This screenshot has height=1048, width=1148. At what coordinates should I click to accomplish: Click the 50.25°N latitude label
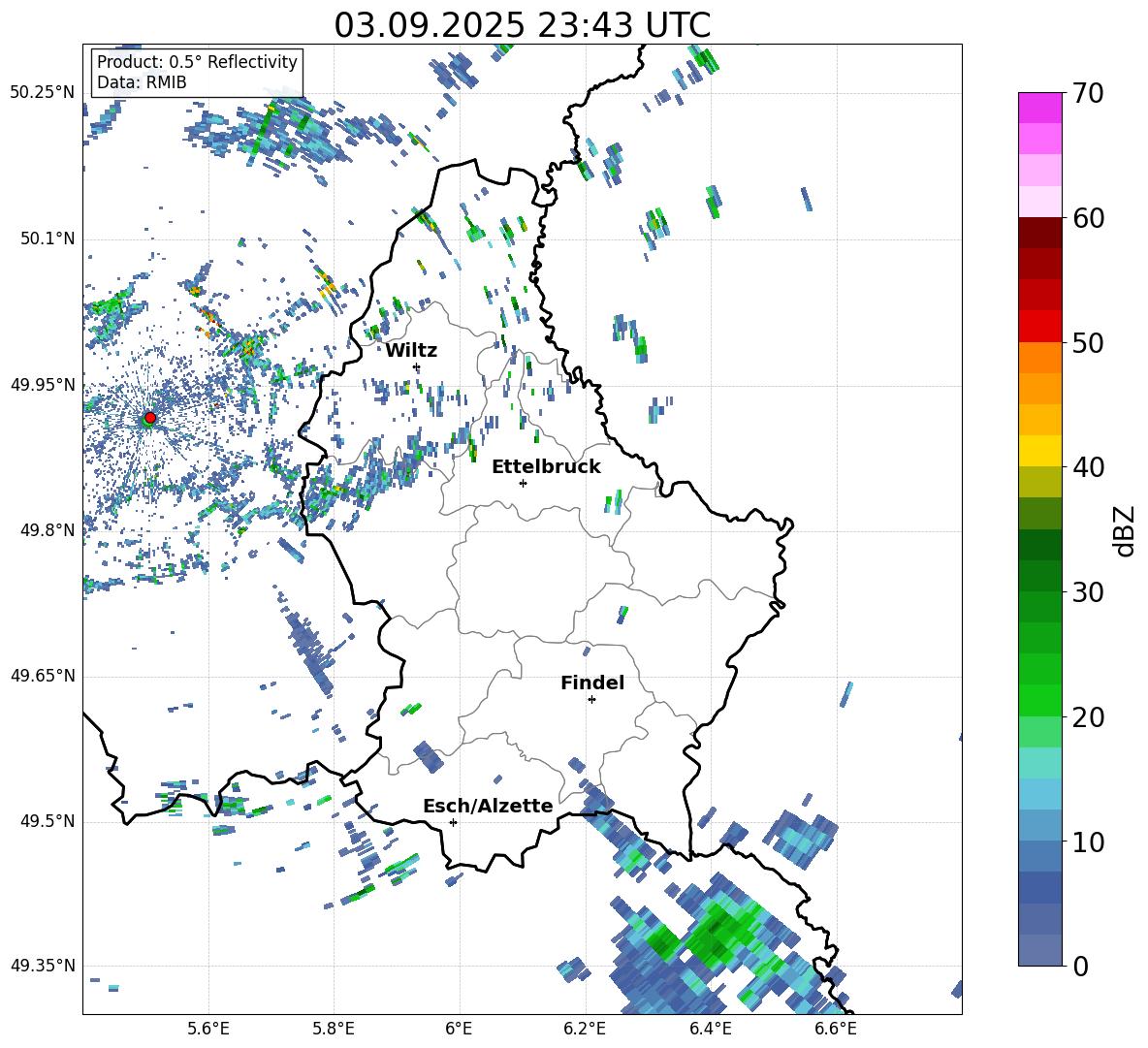(43, 93)
